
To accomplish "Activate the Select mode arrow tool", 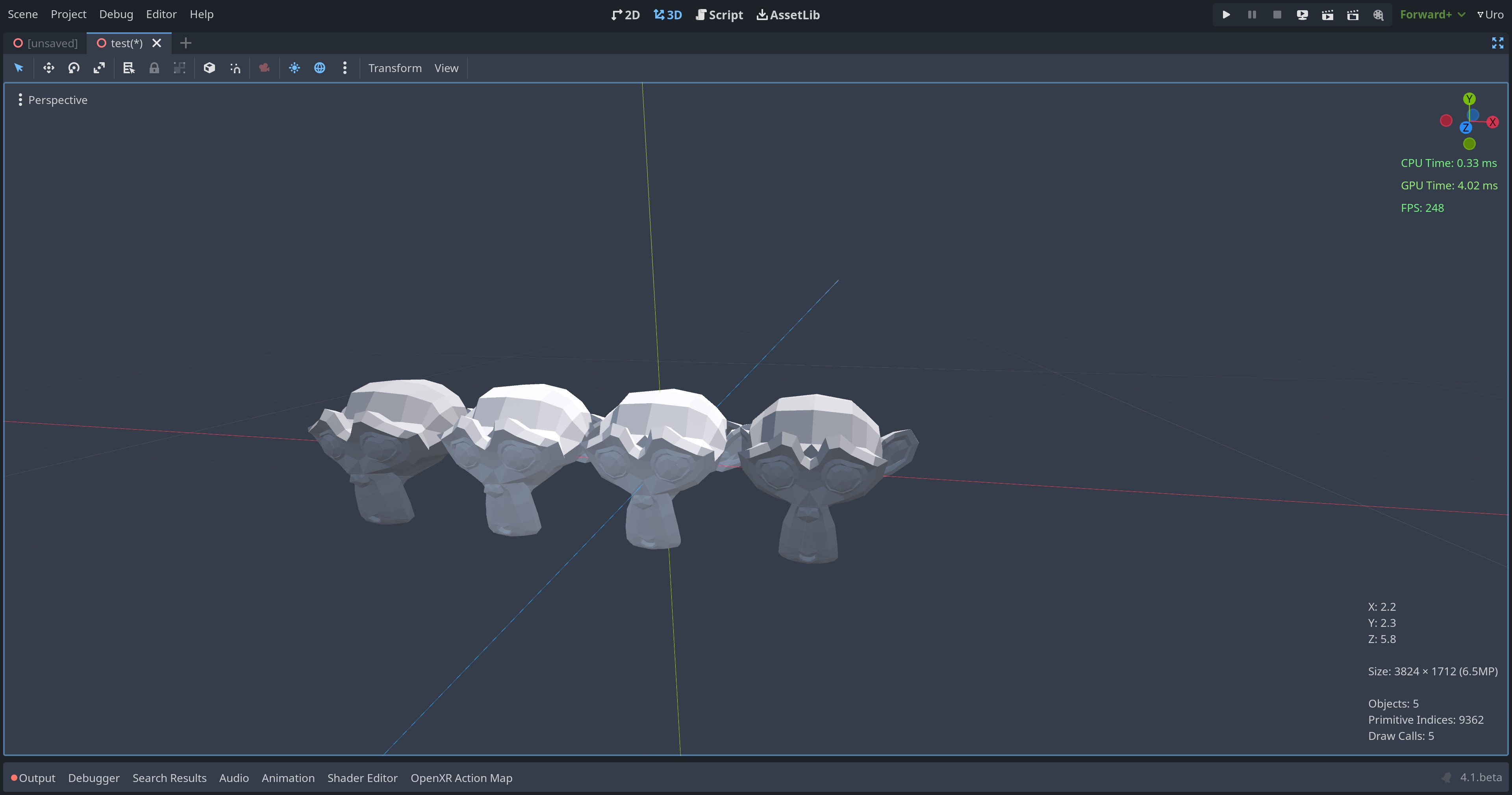I will pos(18,67).
